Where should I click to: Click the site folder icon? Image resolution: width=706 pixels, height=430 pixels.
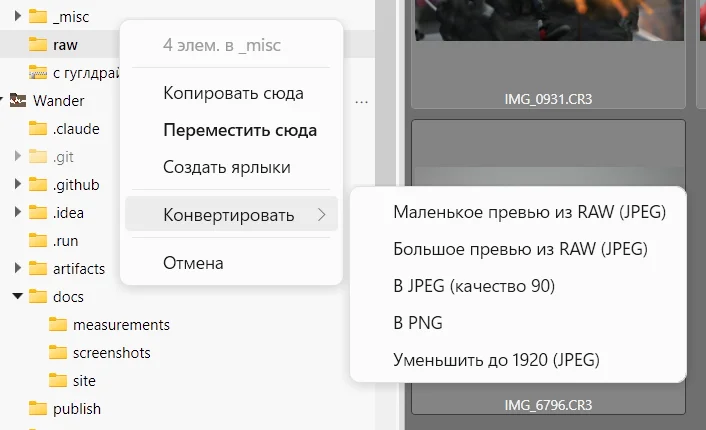pyautogui.click(x=58, y=380)
